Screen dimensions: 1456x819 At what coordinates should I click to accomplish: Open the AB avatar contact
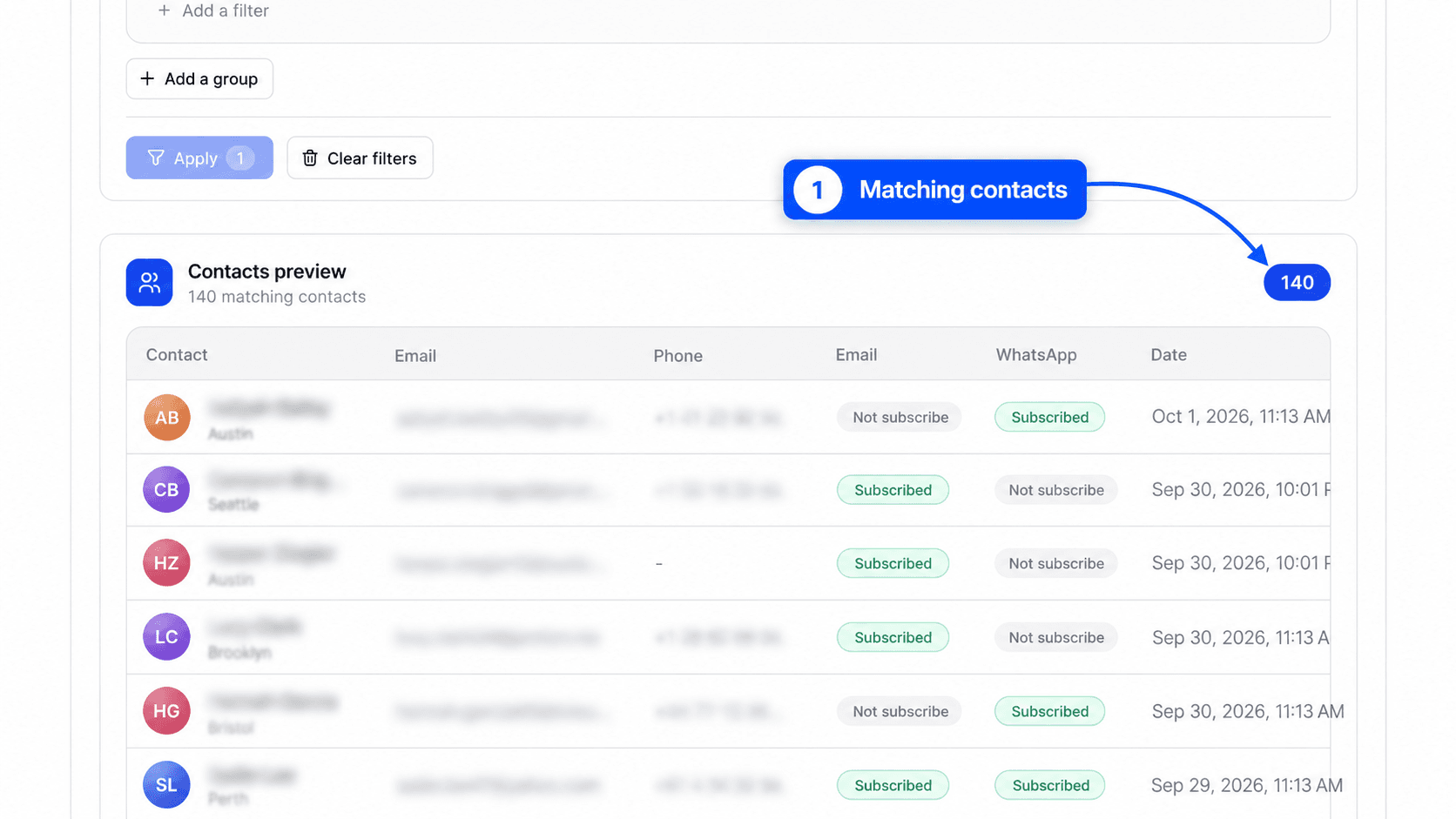coord(167,417)
